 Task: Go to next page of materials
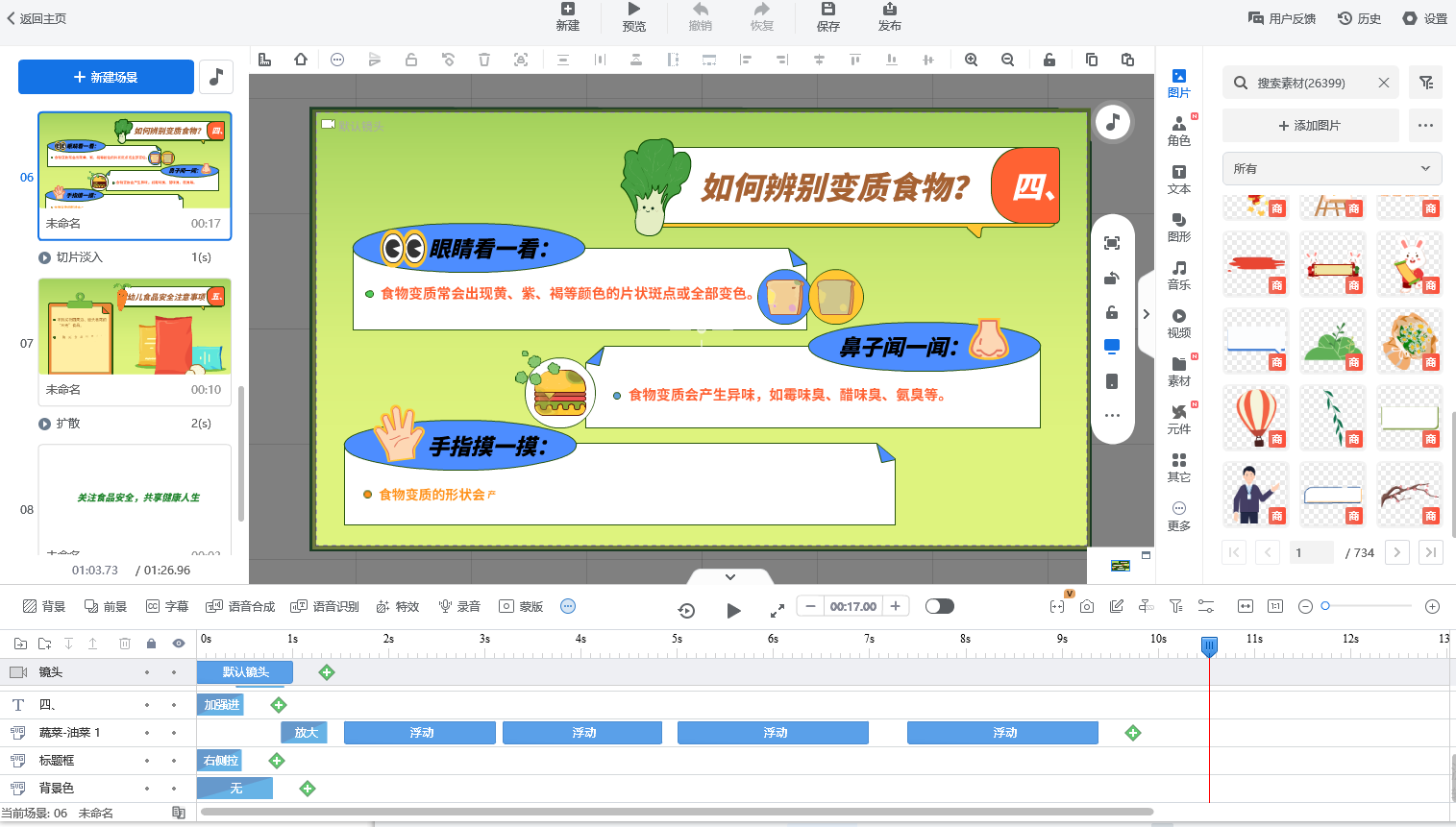[1397, 552]
